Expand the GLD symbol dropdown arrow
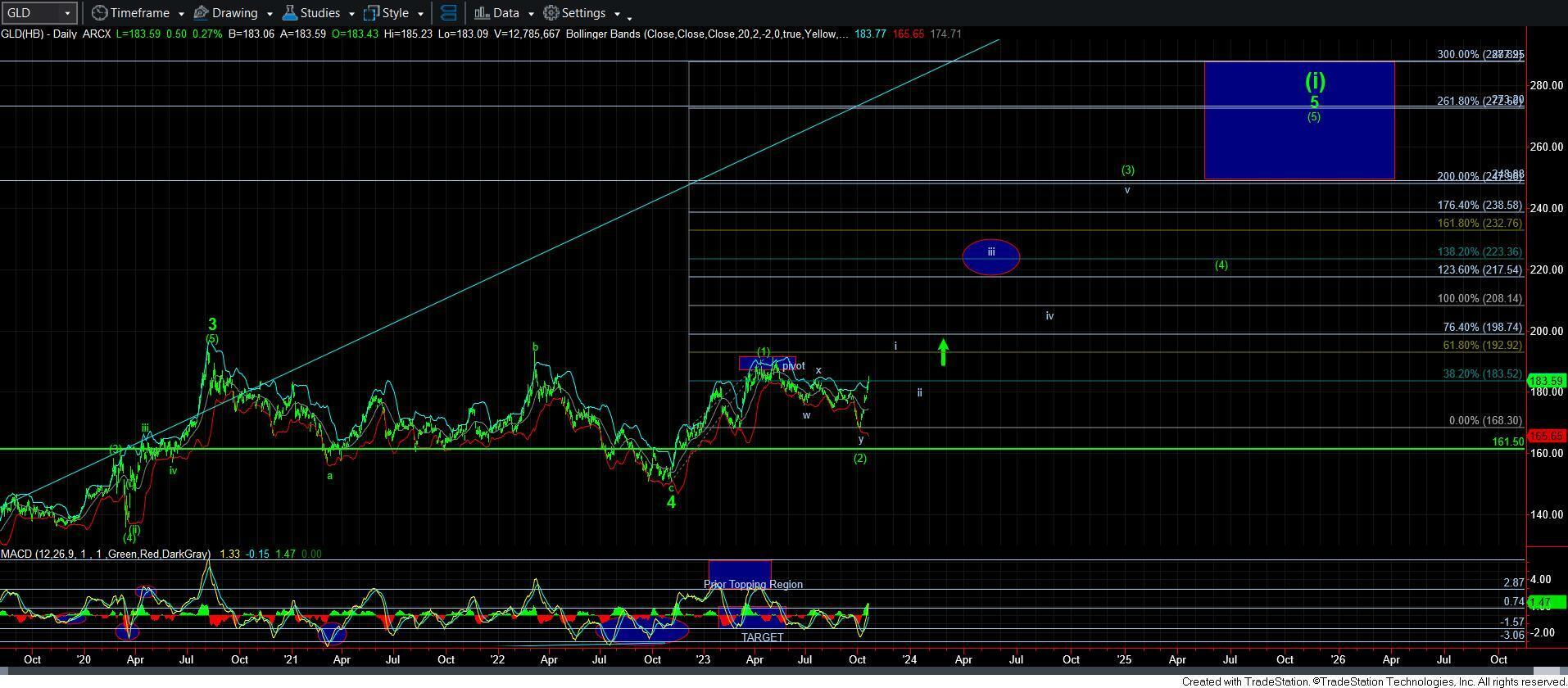Image resolution: width=1568 pixels, height=688 pixels. click(x=67, y=13)
